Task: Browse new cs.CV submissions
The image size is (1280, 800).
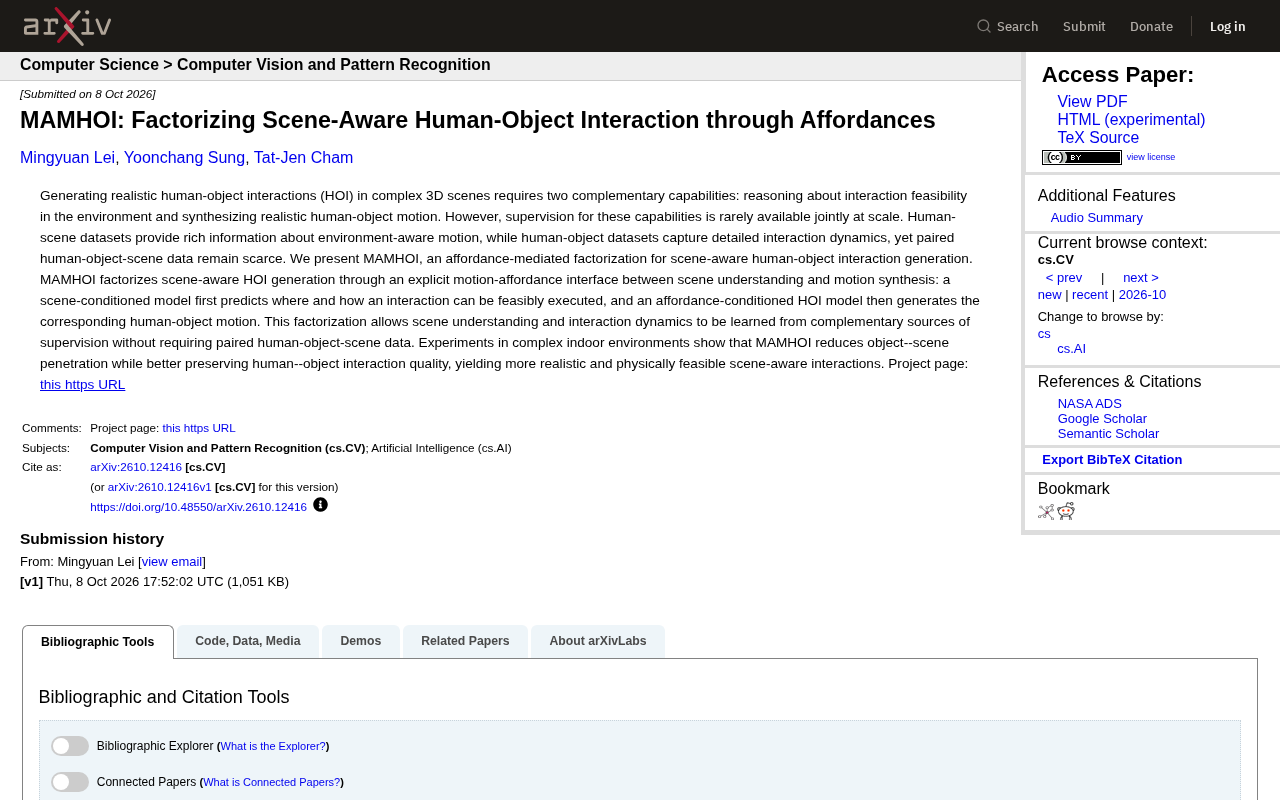Action: coord(1050,295)
